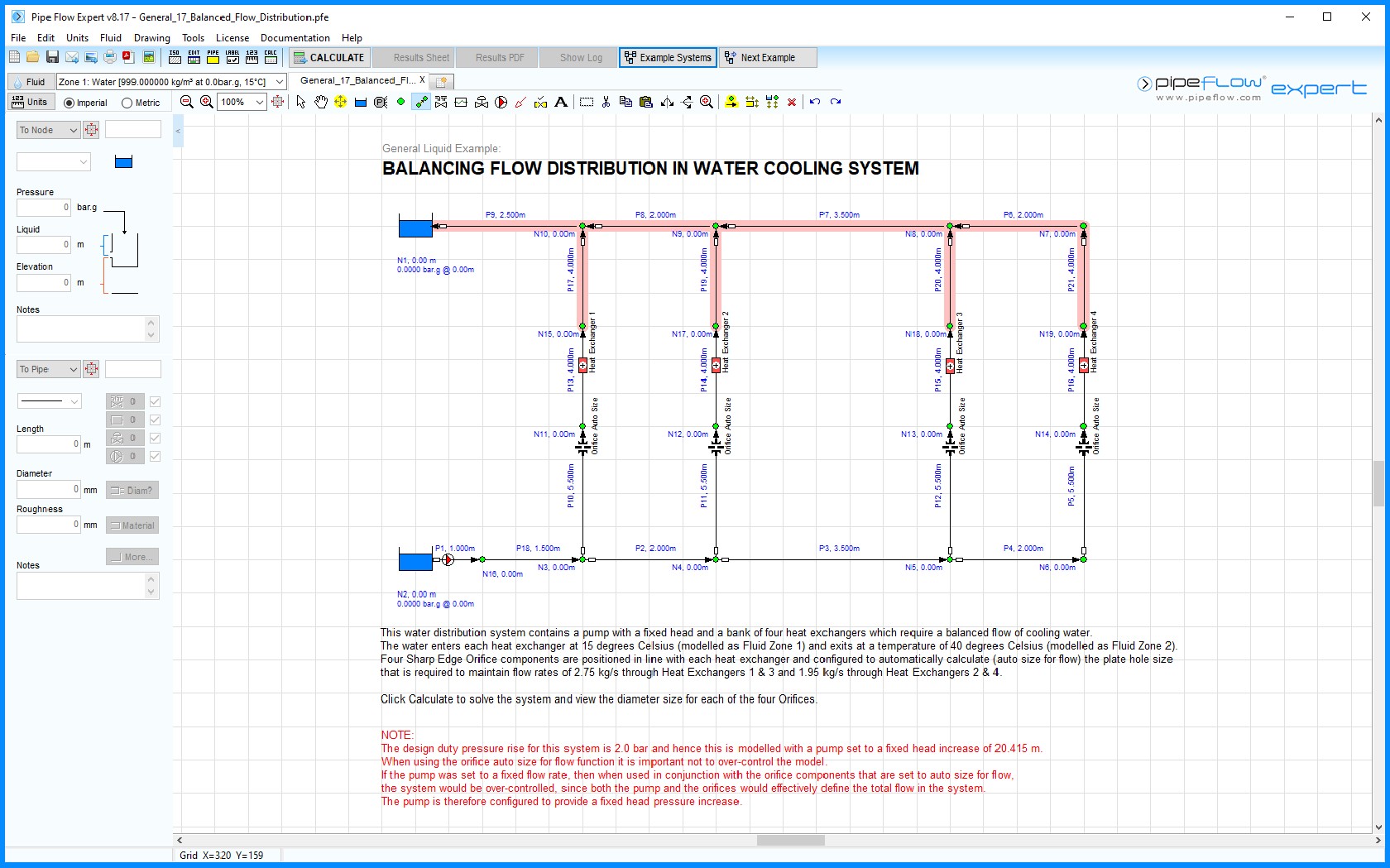Toggle the component count checkbox
This screenshot has width=1390, height=868.
tap(155, 420)
